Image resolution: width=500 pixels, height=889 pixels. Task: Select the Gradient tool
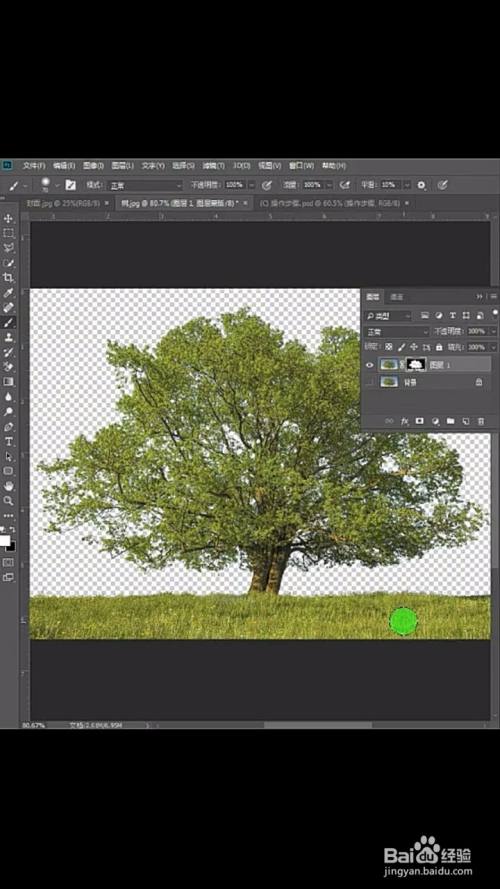[x=9, y=382]
